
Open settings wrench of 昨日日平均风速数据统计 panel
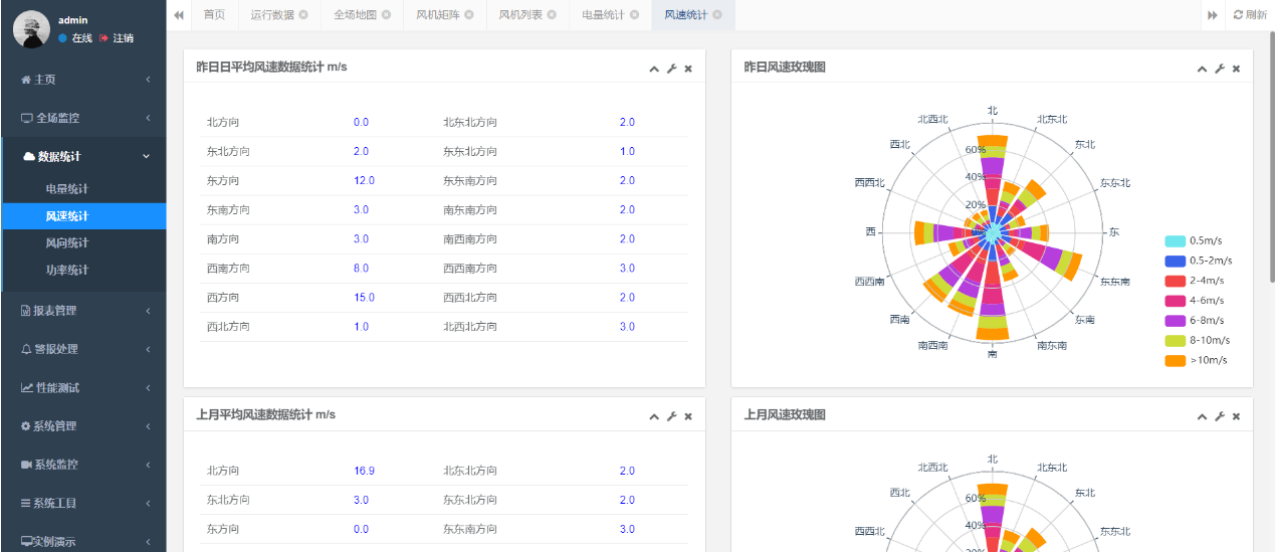(x=672, y=69)
